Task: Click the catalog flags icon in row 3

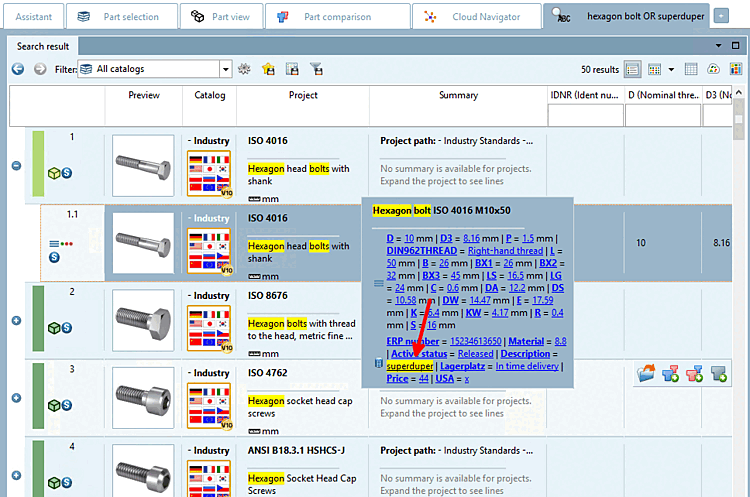Action: pyautogui.click(x=210, y=406)
